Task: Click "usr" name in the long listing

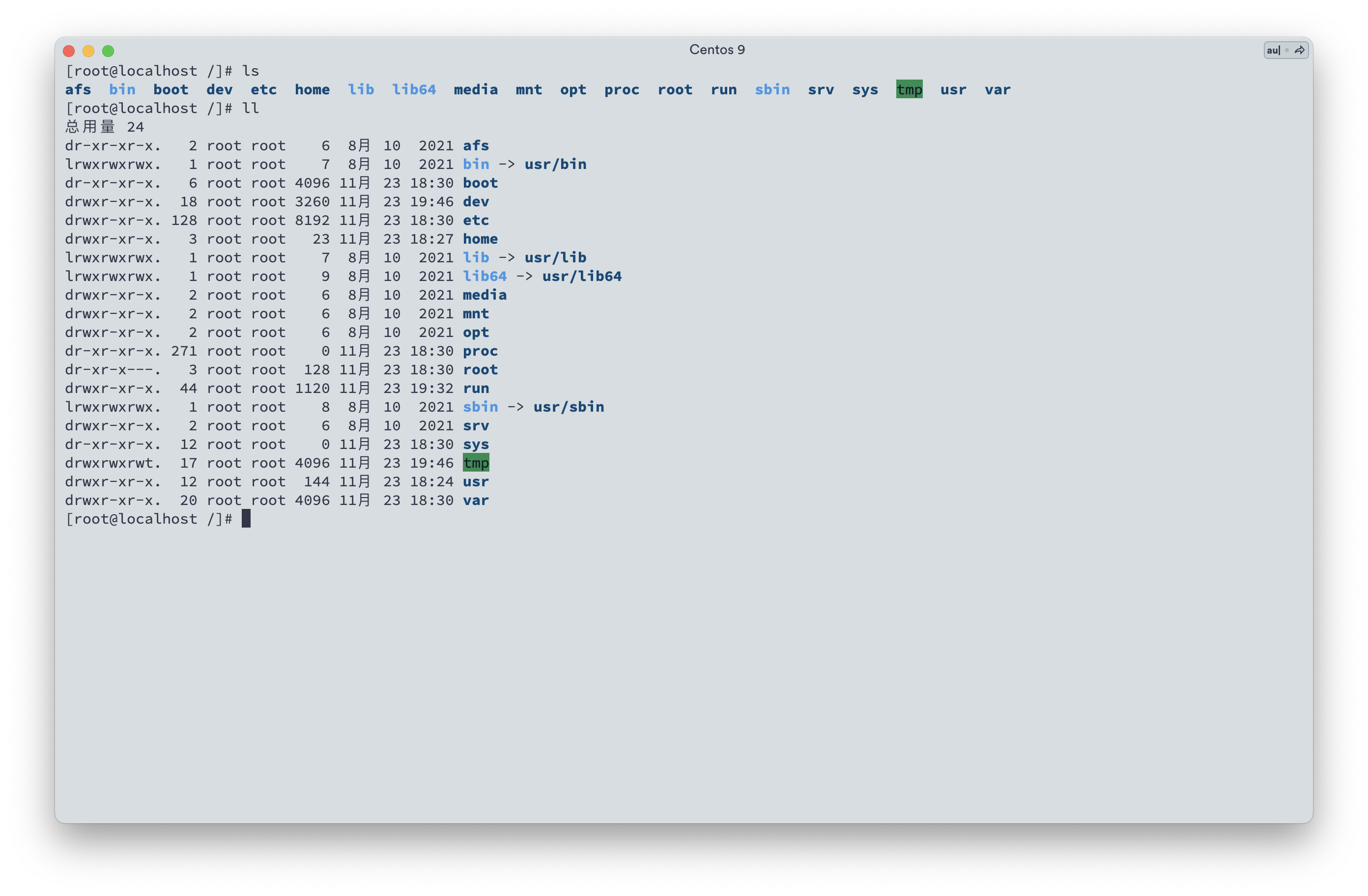Action: [476, 481]
